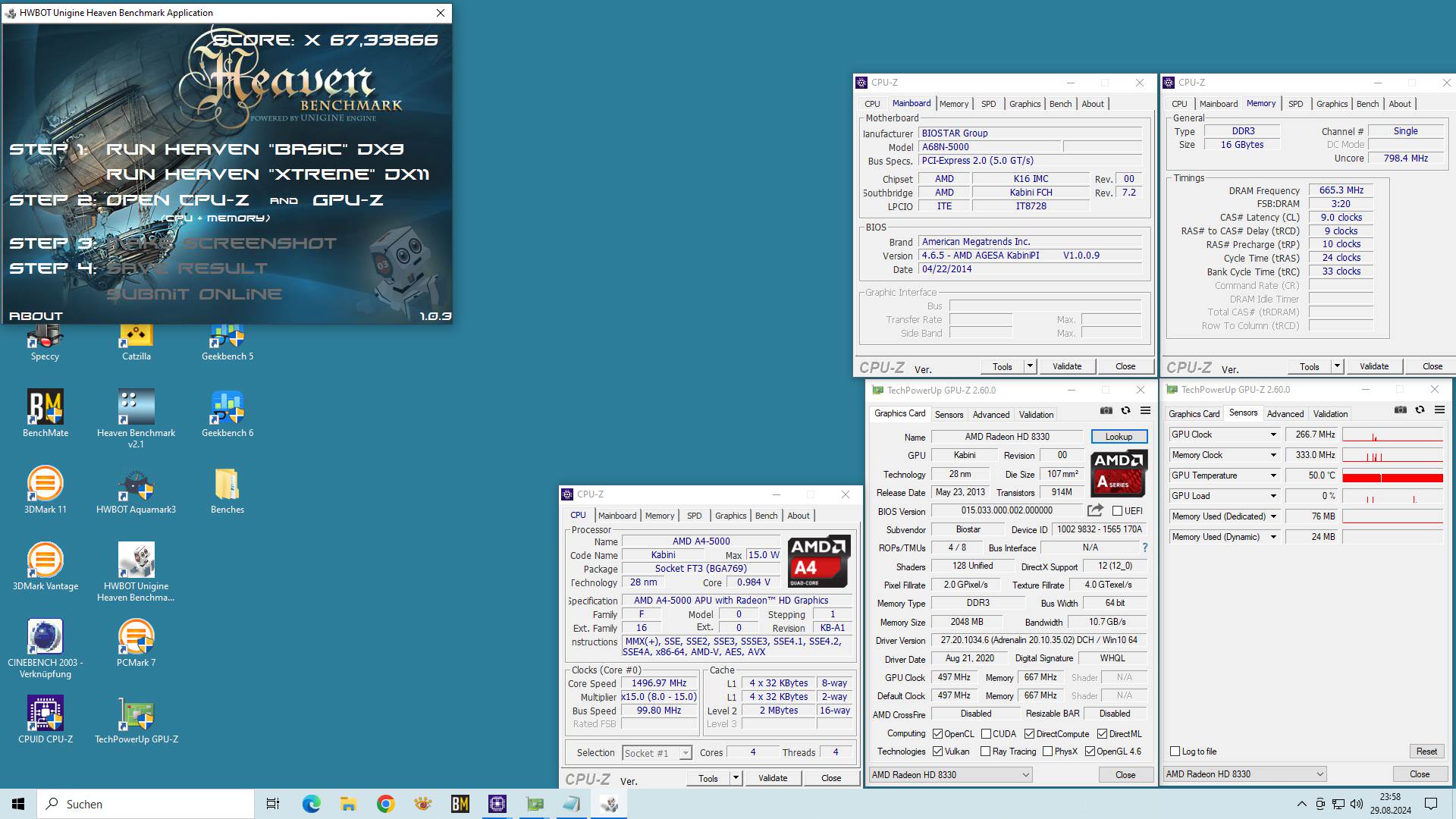Open CPUID CPU-Z desktop shortcut
1456x819 pixels.
[x=45, y=720]
